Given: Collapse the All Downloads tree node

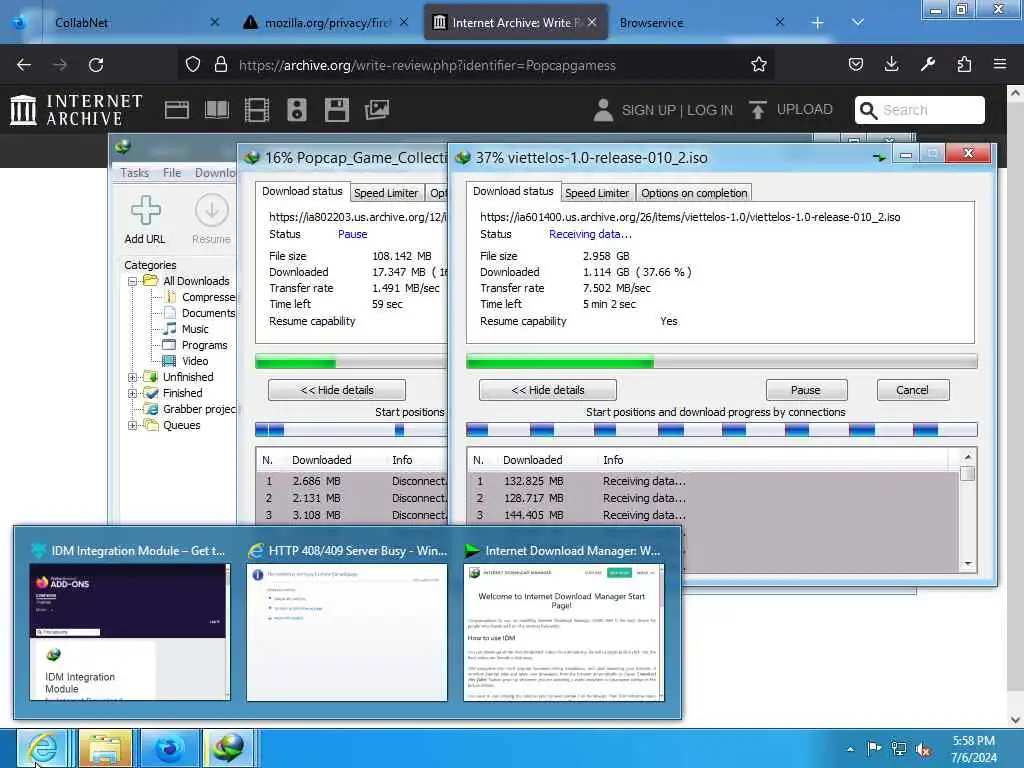Looking at the screenshot, I should coord(133,281).
